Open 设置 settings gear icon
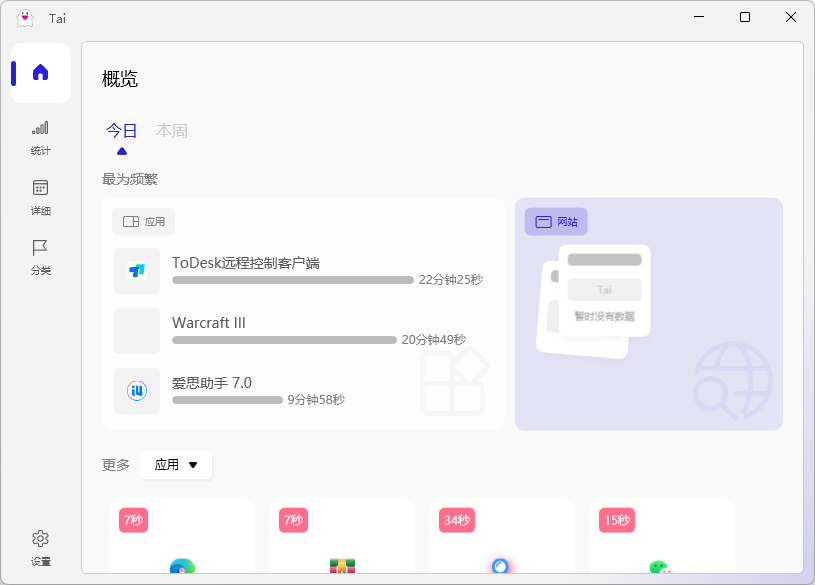Viewport: 815px width, 585px height. coord(41,548)
